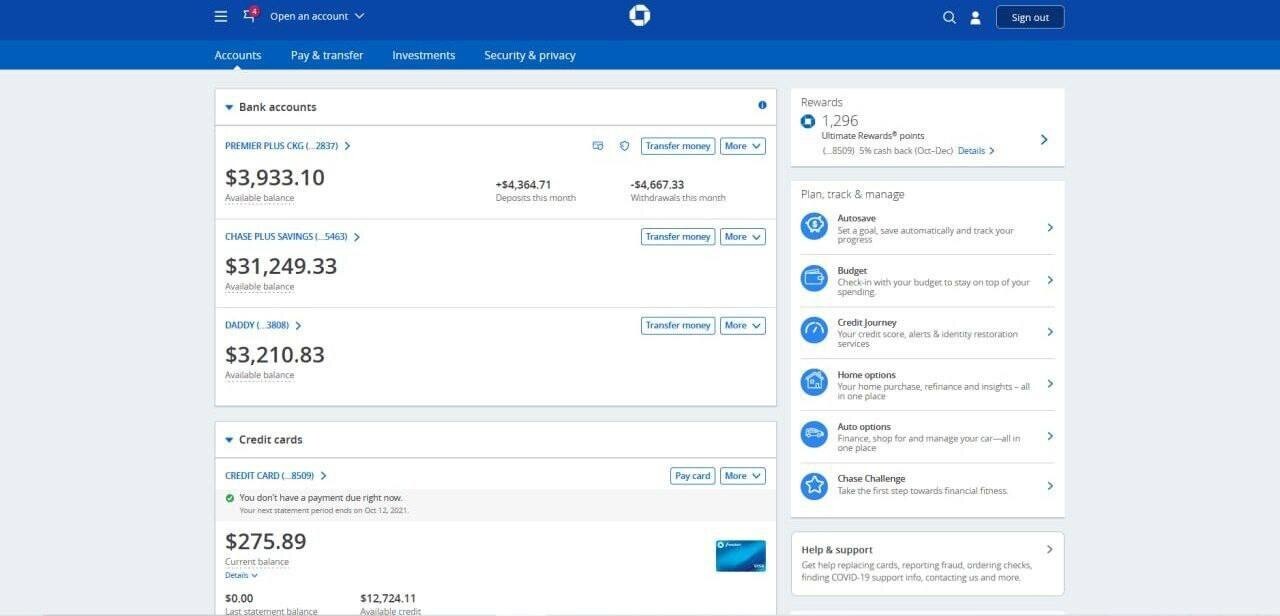The width and height of the screenshot is (1280, 616).
Task: Open notifications with the red 4 badge
Action: click(x=250, y=15)
